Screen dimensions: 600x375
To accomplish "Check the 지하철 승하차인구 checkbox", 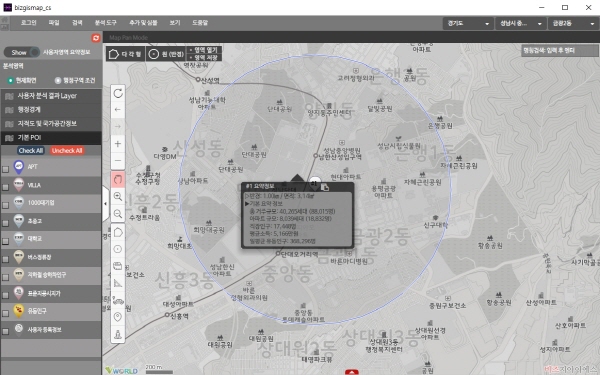I will tap(5, 277).
